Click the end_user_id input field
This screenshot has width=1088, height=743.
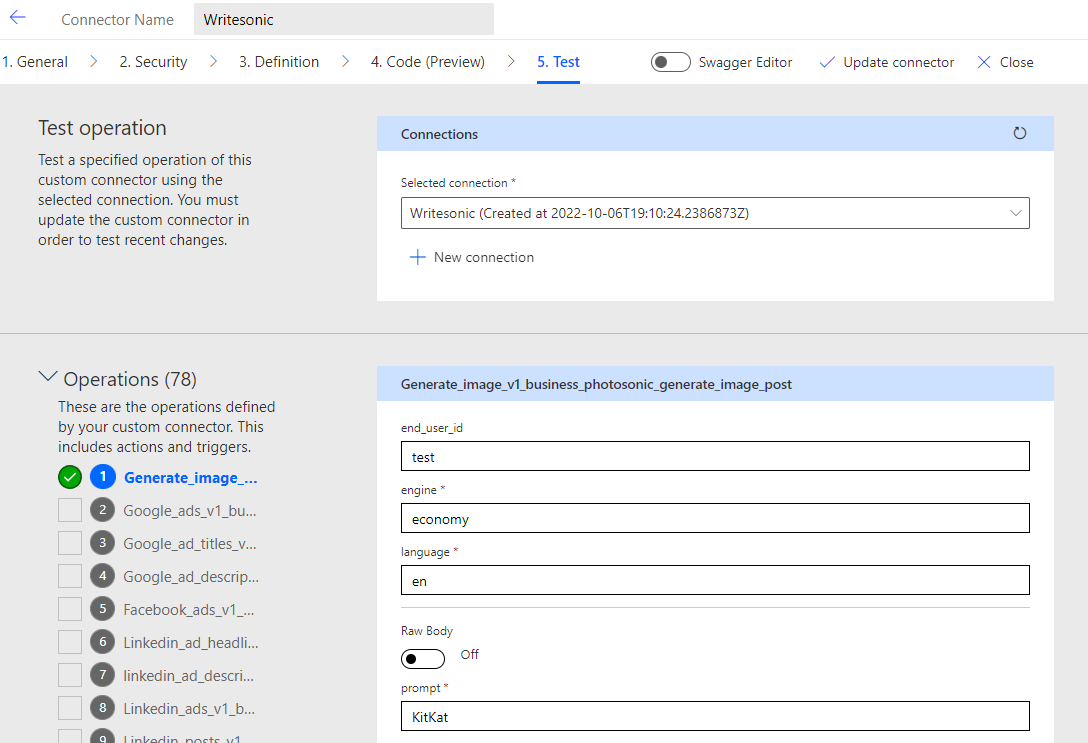715,456
